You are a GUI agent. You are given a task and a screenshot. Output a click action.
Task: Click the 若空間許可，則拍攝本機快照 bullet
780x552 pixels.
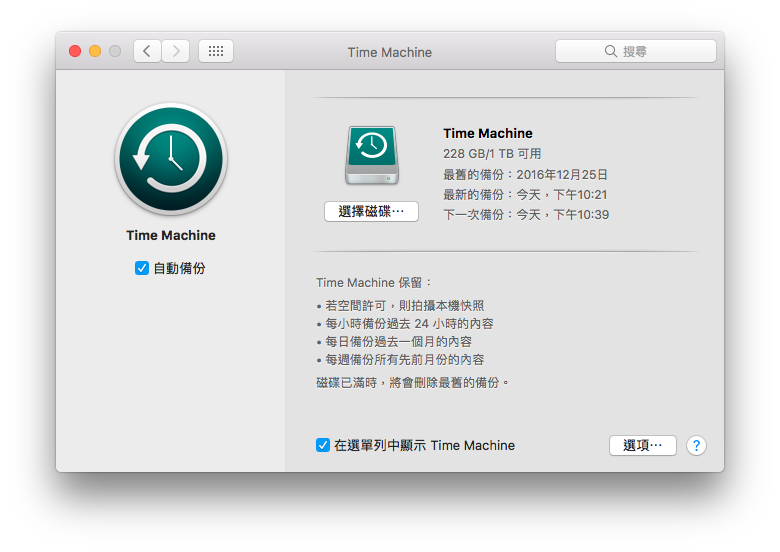(400, 305)
